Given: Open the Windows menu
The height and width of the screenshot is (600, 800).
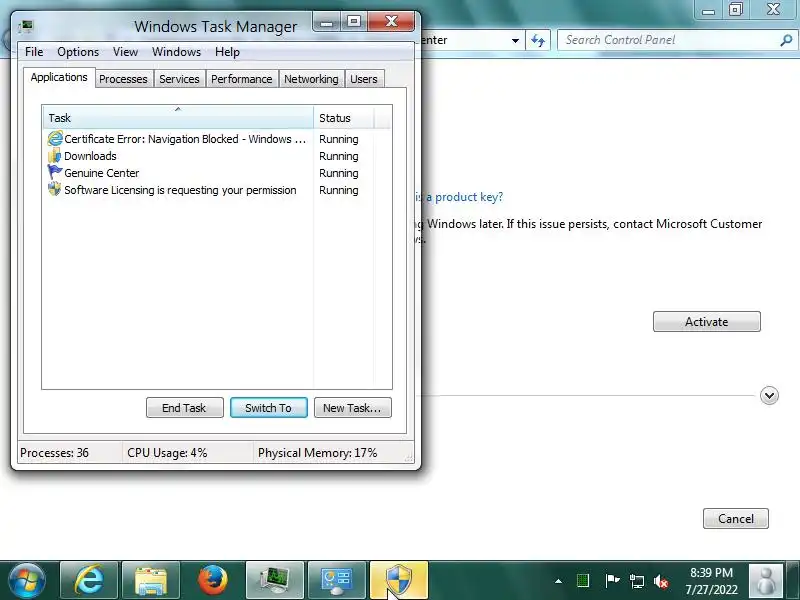Looking at the screenshot, I should pos(177,52).
